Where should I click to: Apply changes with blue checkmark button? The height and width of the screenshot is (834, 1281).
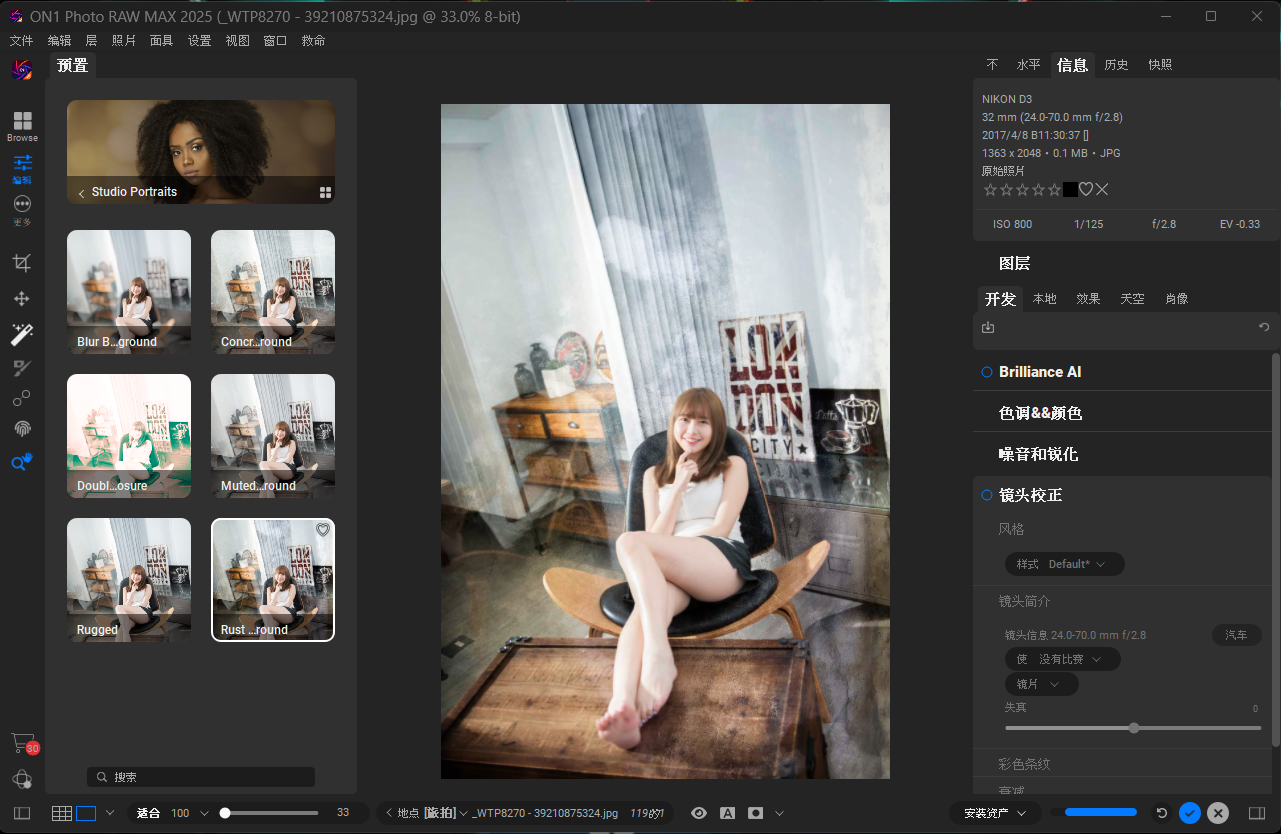(x=1189, y=813)
